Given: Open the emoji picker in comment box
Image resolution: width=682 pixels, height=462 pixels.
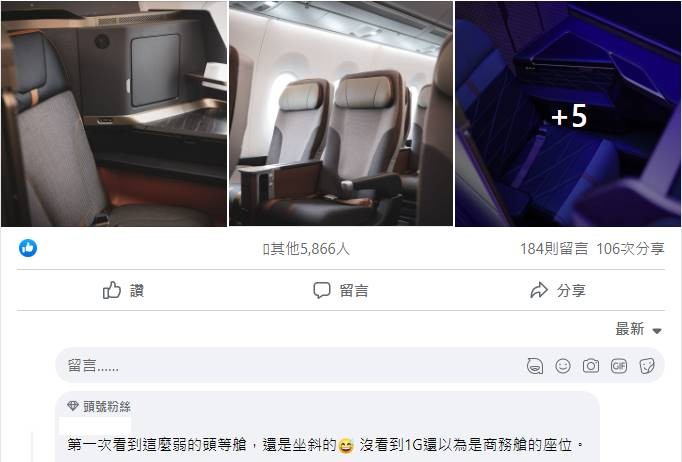Looking at the screenshot, I should (563, 366).
